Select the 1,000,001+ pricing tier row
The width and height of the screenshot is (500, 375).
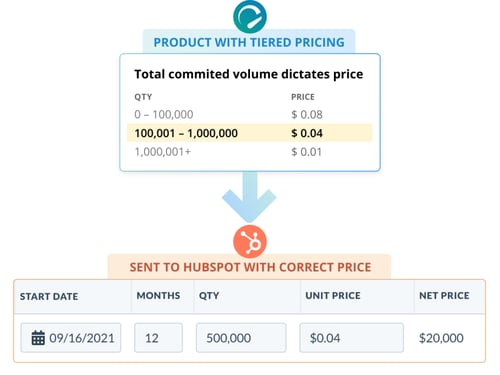tap(249, 152)
